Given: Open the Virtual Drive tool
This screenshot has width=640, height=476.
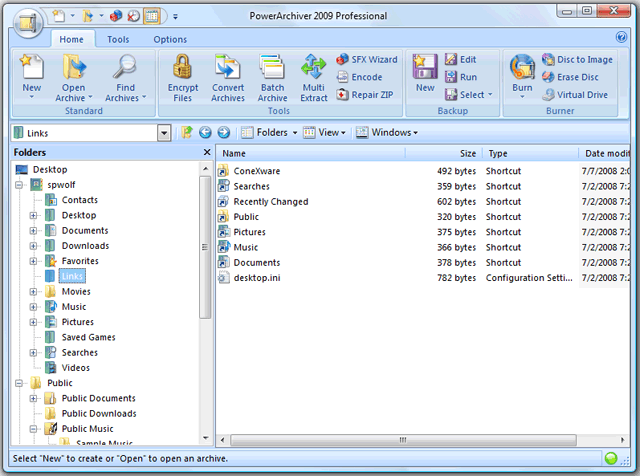Looking at the screenshot, I should tap(575, 95).
